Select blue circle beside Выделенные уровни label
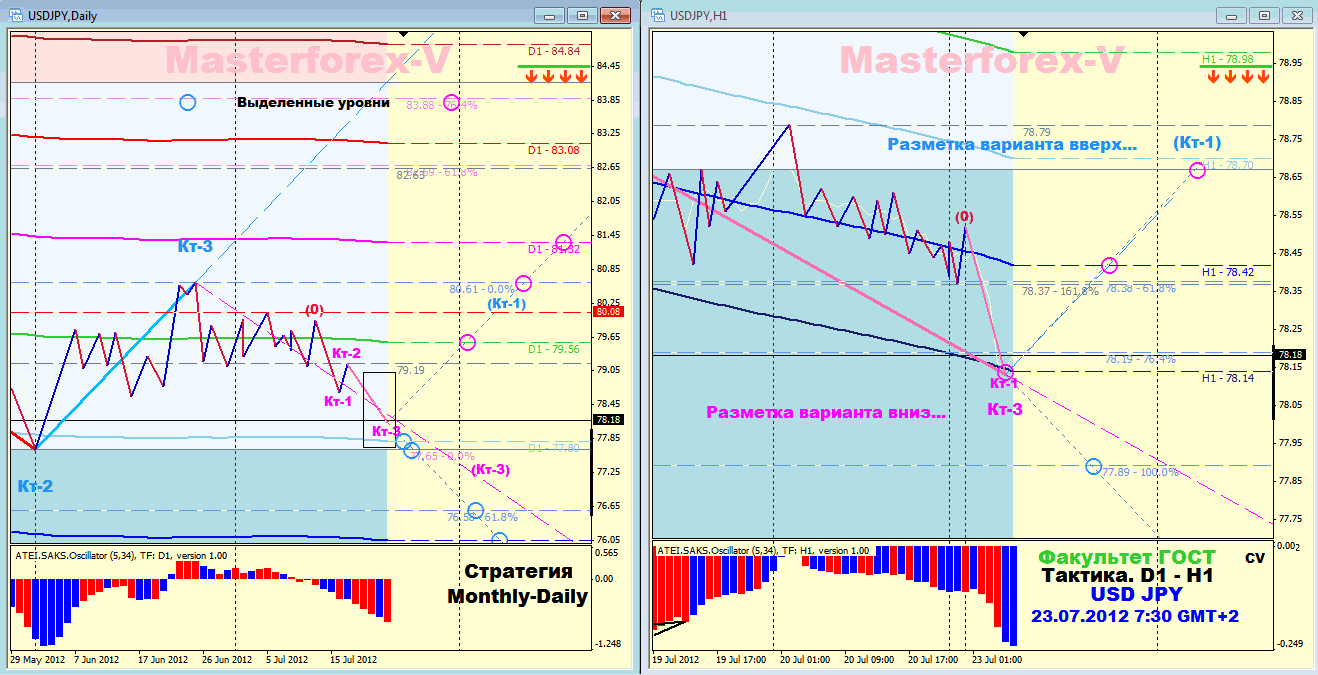Viewport: 1318px width, 675px height. pos(187,102)
